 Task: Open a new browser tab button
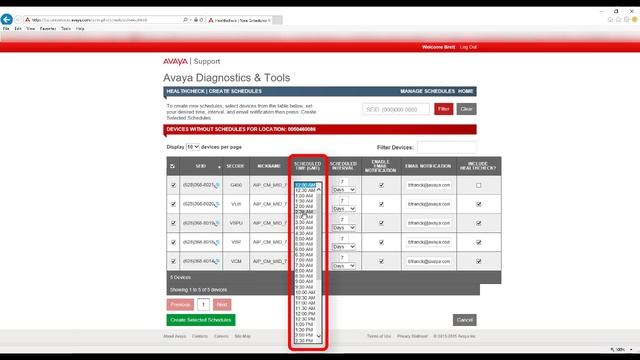pyautogui.click(x=278, y=20)
